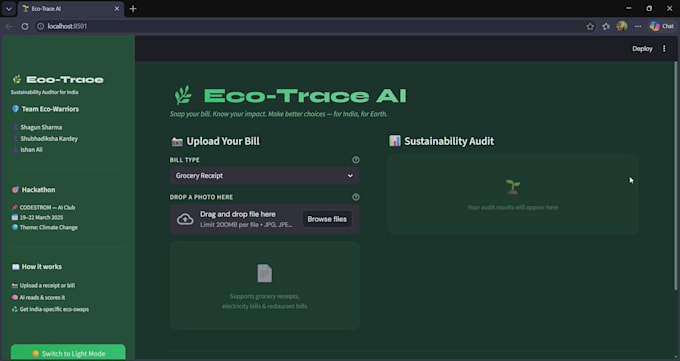Click the bar chart icon beside Sustainability Audit
Screen dimensions: 680x361
click(395, 141)
